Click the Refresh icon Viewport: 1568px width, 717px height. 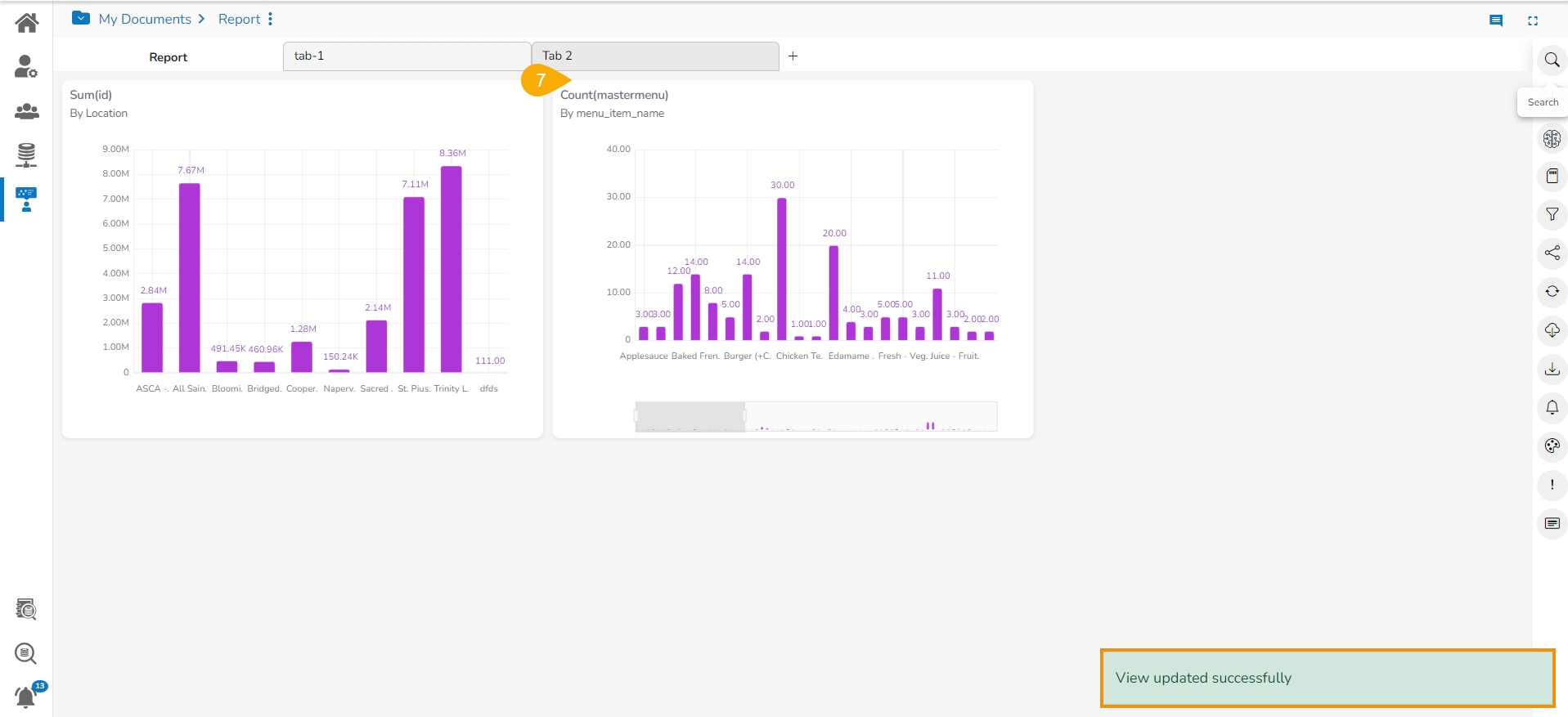[x=1552, y=291]
